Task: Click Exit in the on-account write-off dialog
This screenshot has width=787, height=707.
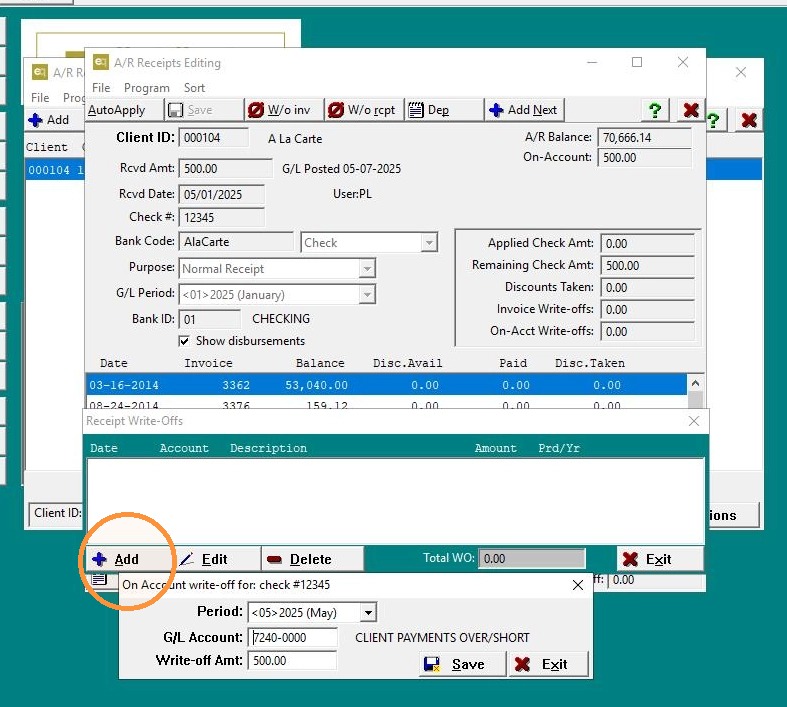Action: coord(549,664)
